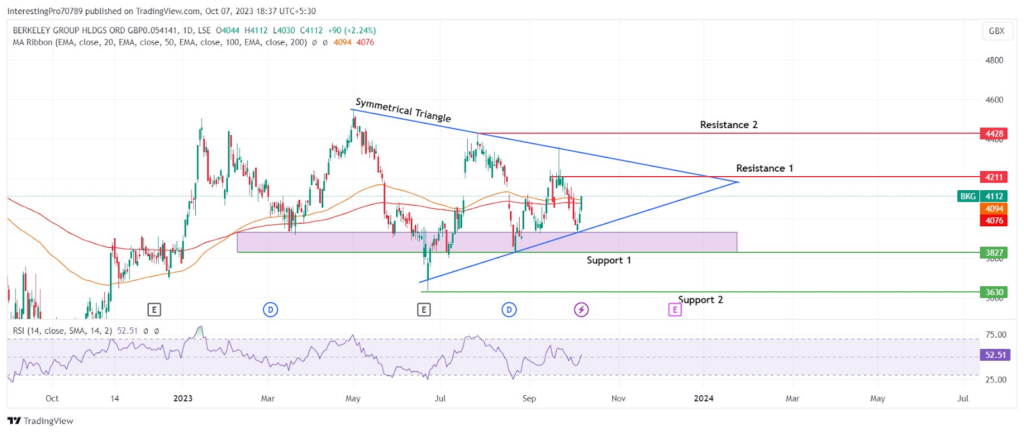Click the gray E earnings marker near late June 2023
The width and height of the screenshot is (1024, 433).
(424, 310)
